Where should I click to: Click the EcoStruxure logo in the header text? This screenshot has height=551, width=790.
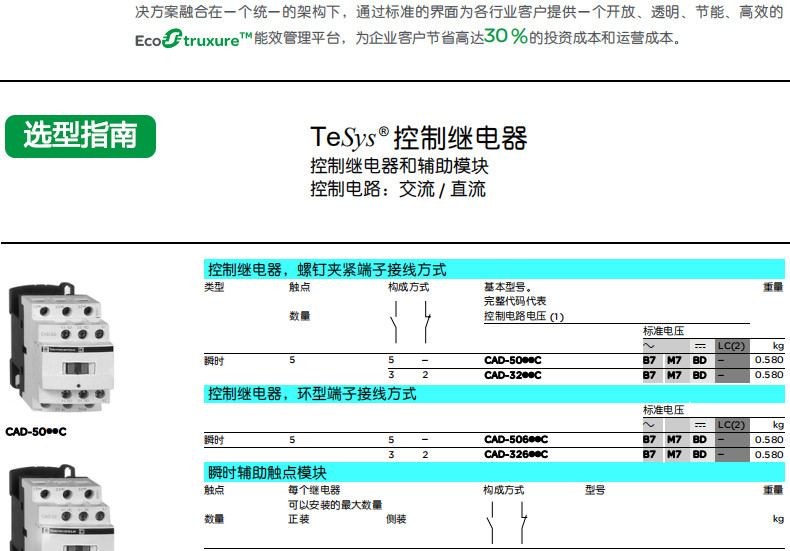[193, 39]
